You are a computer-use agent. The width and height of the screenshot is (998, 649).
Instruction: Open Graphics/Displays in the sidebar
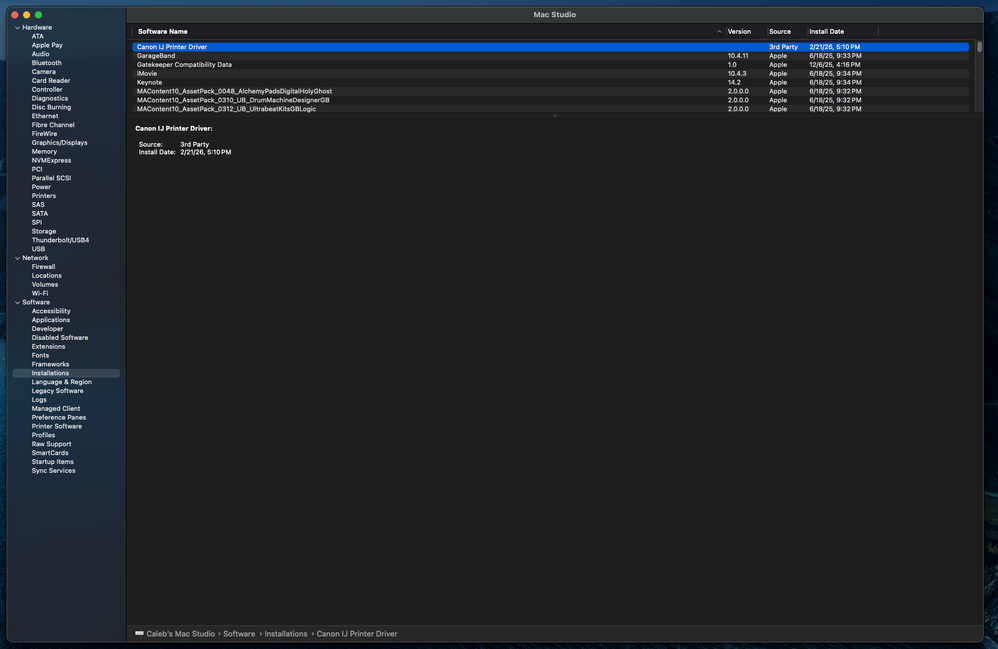[59, 143]
